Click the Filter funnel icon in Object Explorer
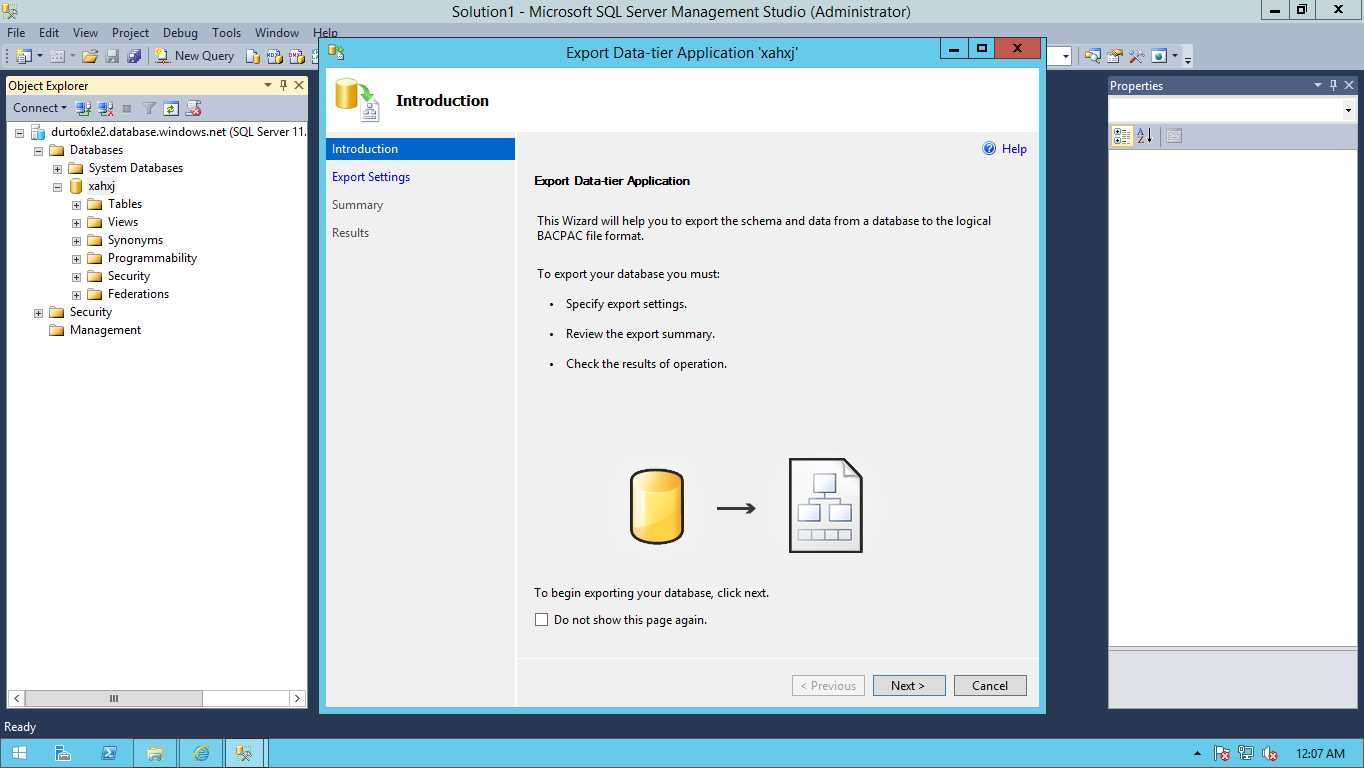This screenshot has width=1364, height=768. click(x=149, y=108)
